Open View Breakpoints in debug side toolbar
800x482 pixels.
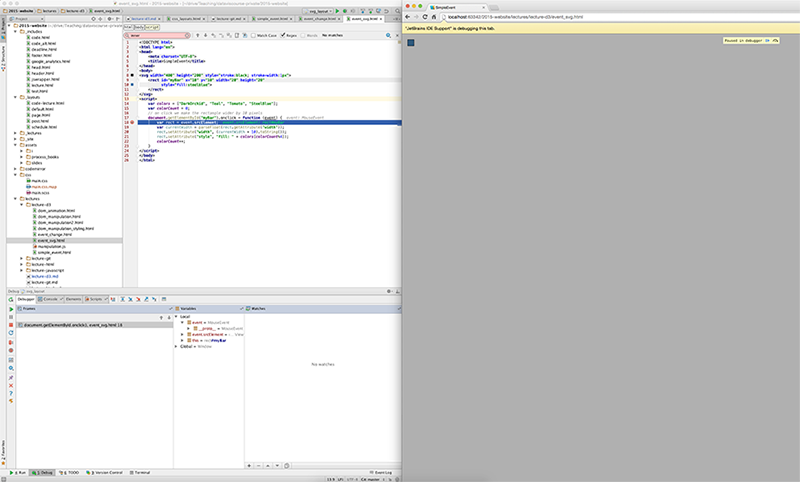click(x=11, y=342)
